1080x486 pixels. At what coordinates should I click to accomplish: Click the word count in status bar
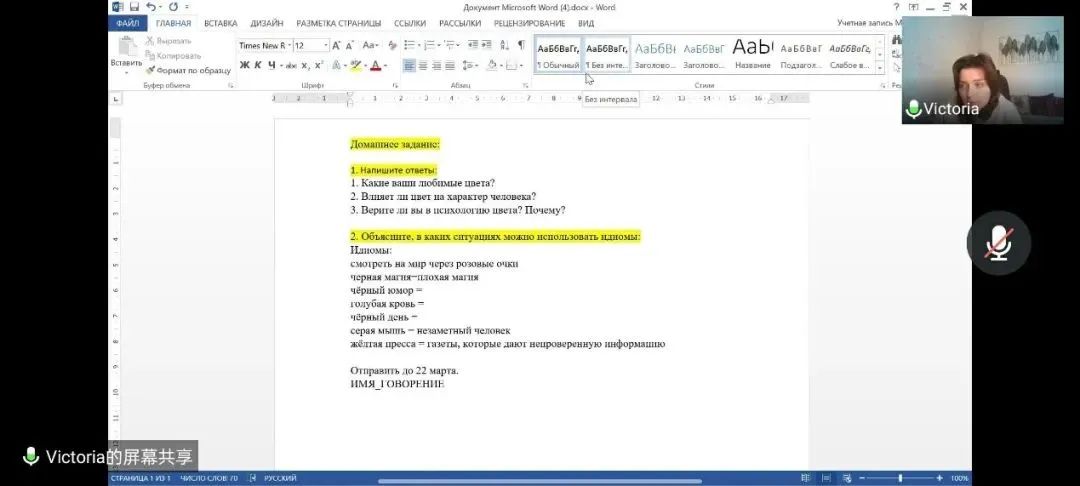coord(208,479)
